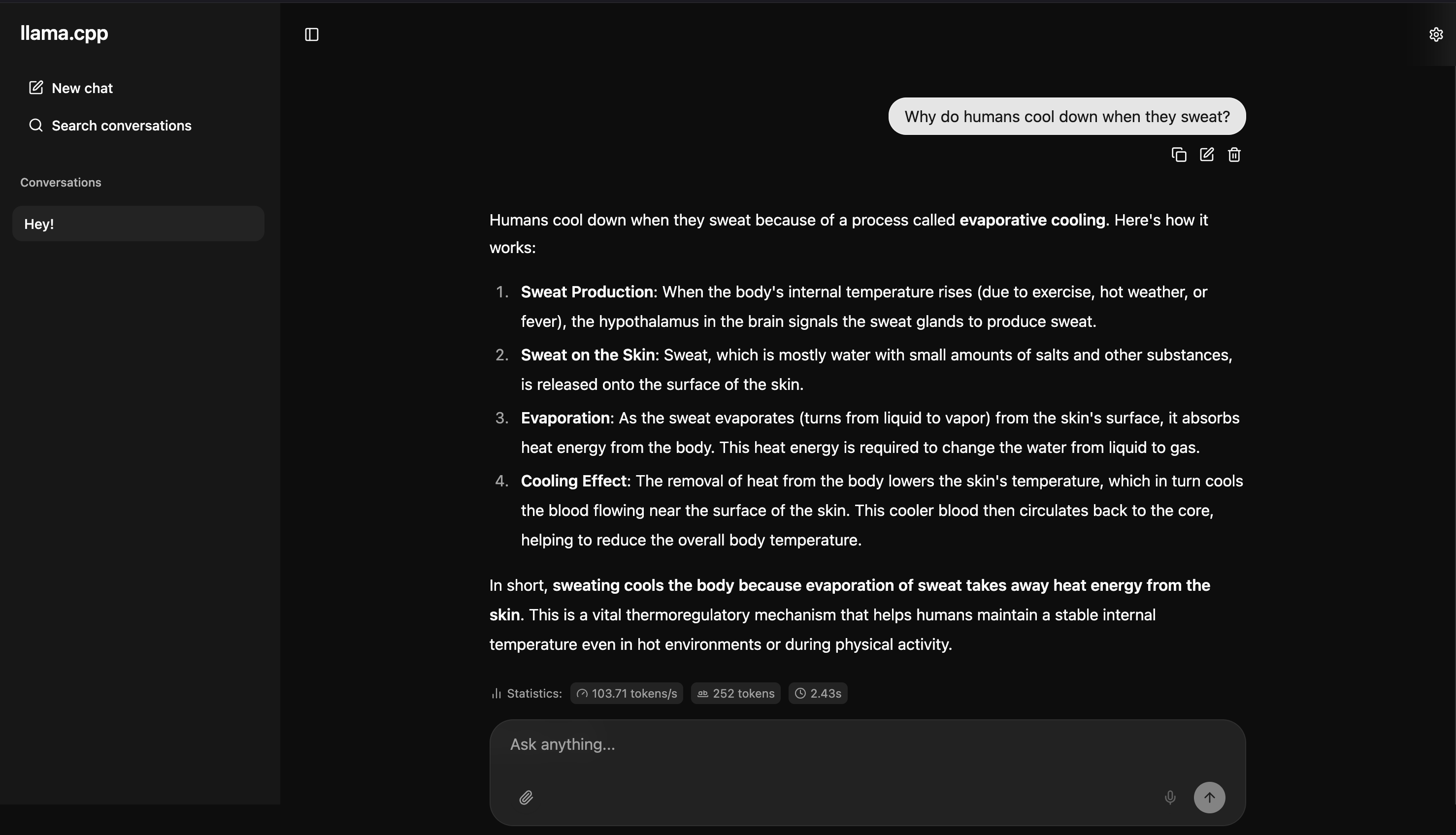This screenshot has width=1456, height=835.
Task: Click the llama.cpp title
Action: click(x=64, y=33)
